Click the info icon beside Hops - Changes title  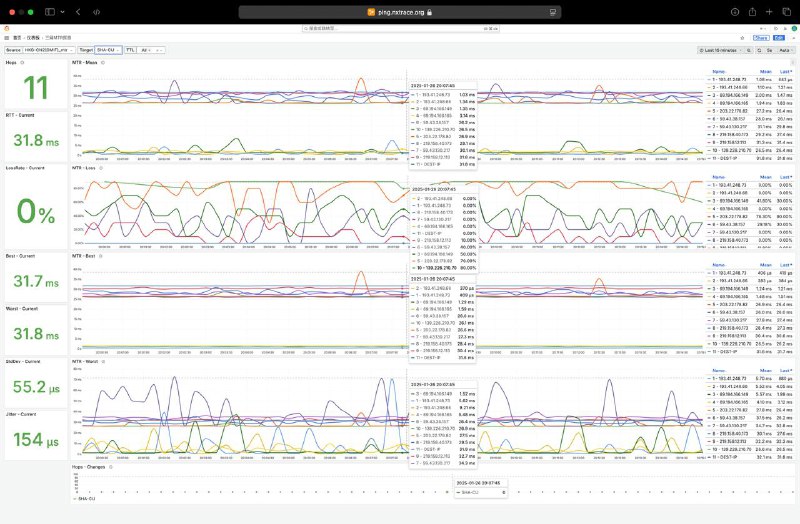point(111,467)
